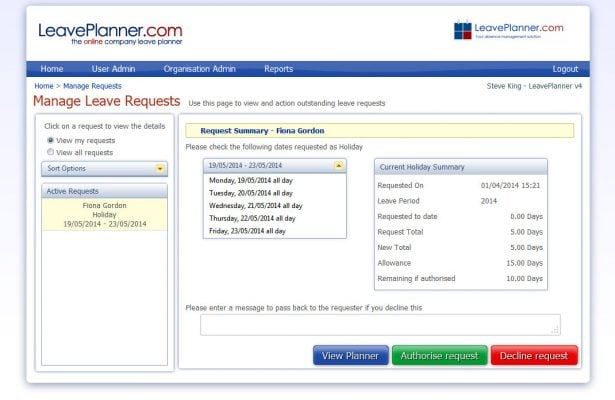This screenshot has width=615, height=400.
Task: Click Thursday, 22/05/2014 all day entry
Action: [x=252, y=218]
